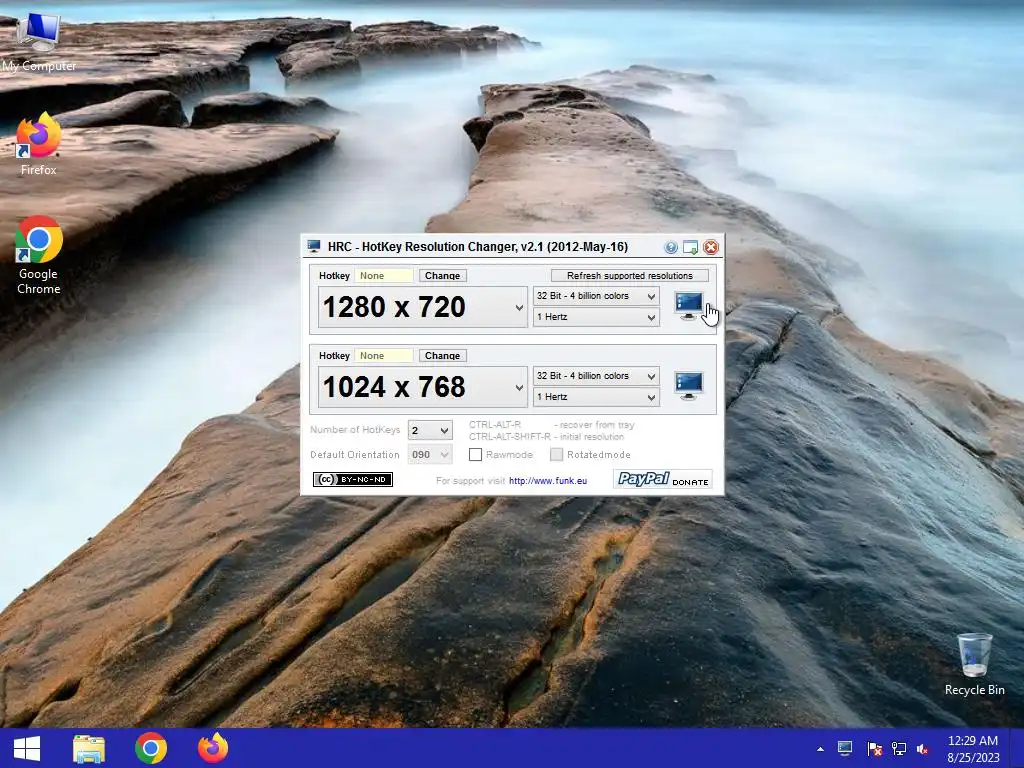The width and height of the screenshot is (1024, 768).
Task: Click Change for the first hotkey
Action: coord(442,276)
